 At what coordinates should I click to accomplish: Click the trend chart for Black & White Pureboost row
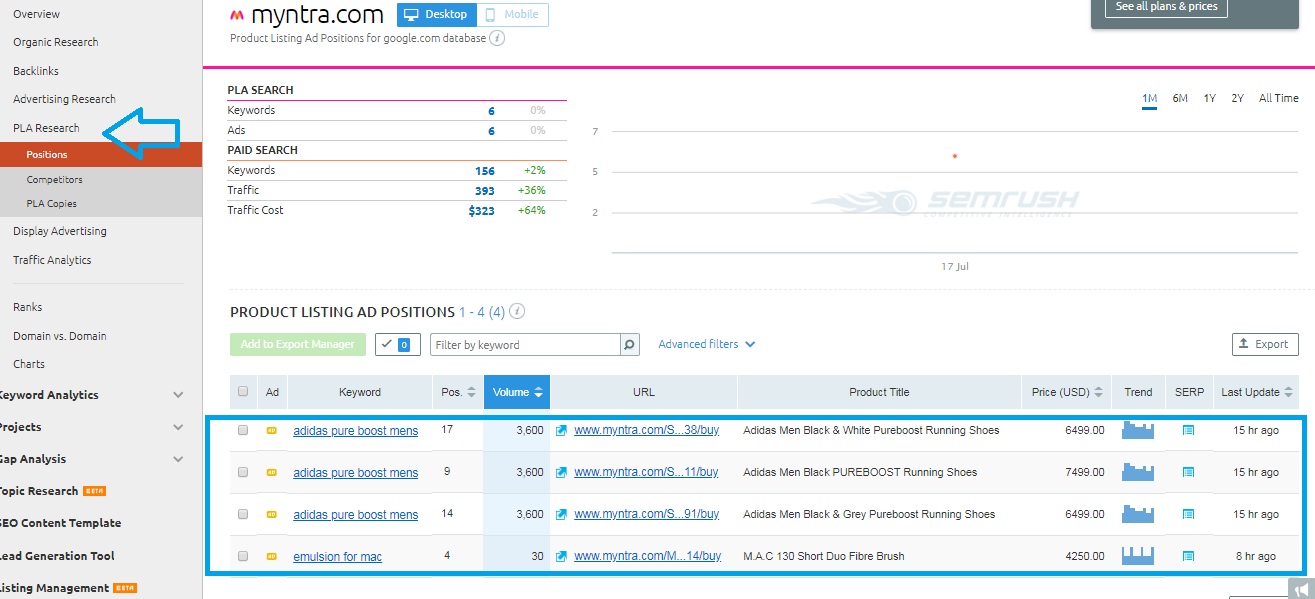point(1138,430)
